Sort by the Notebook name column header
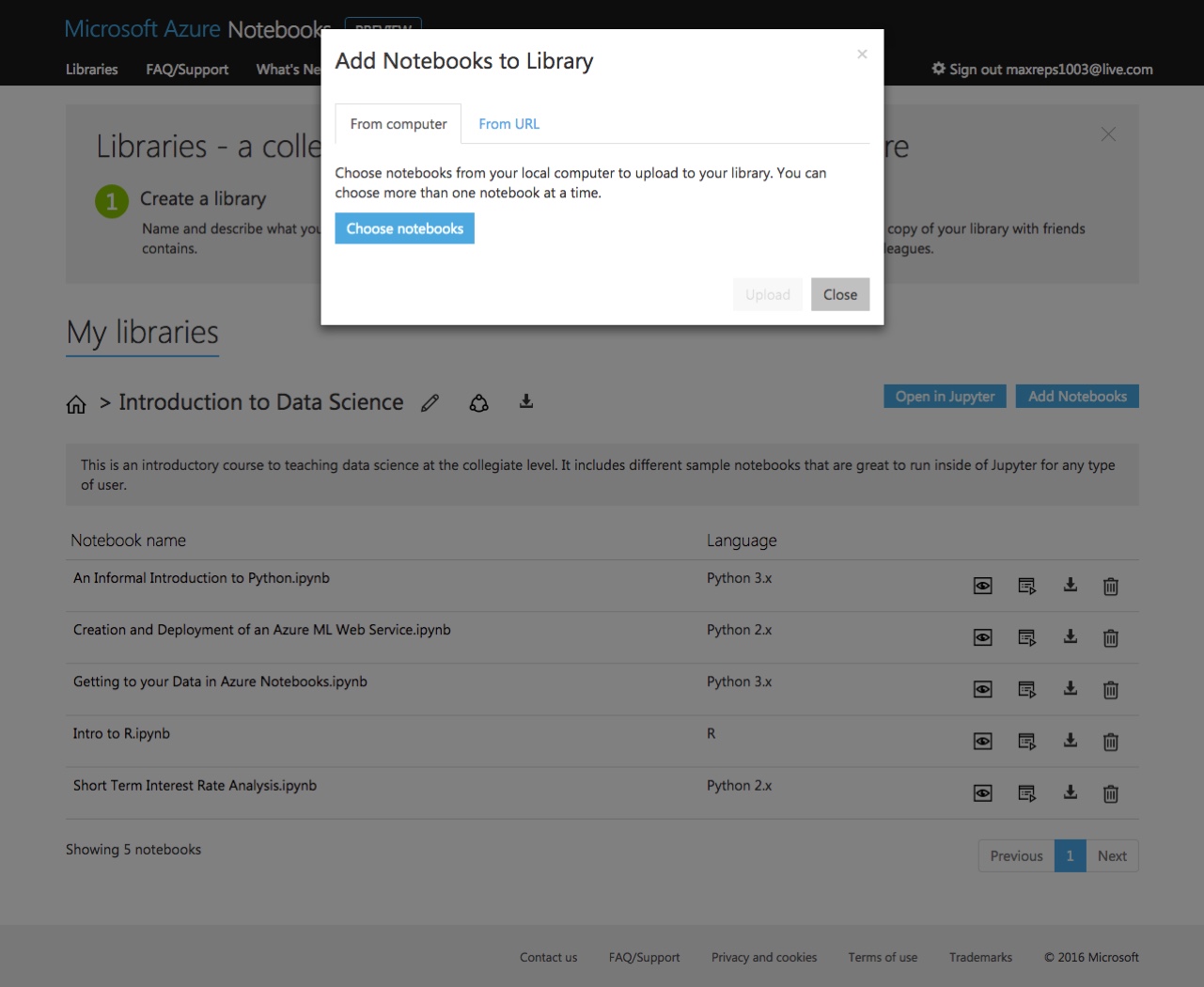The height and width of the screenshot is (987, 1204). point(129,540)
